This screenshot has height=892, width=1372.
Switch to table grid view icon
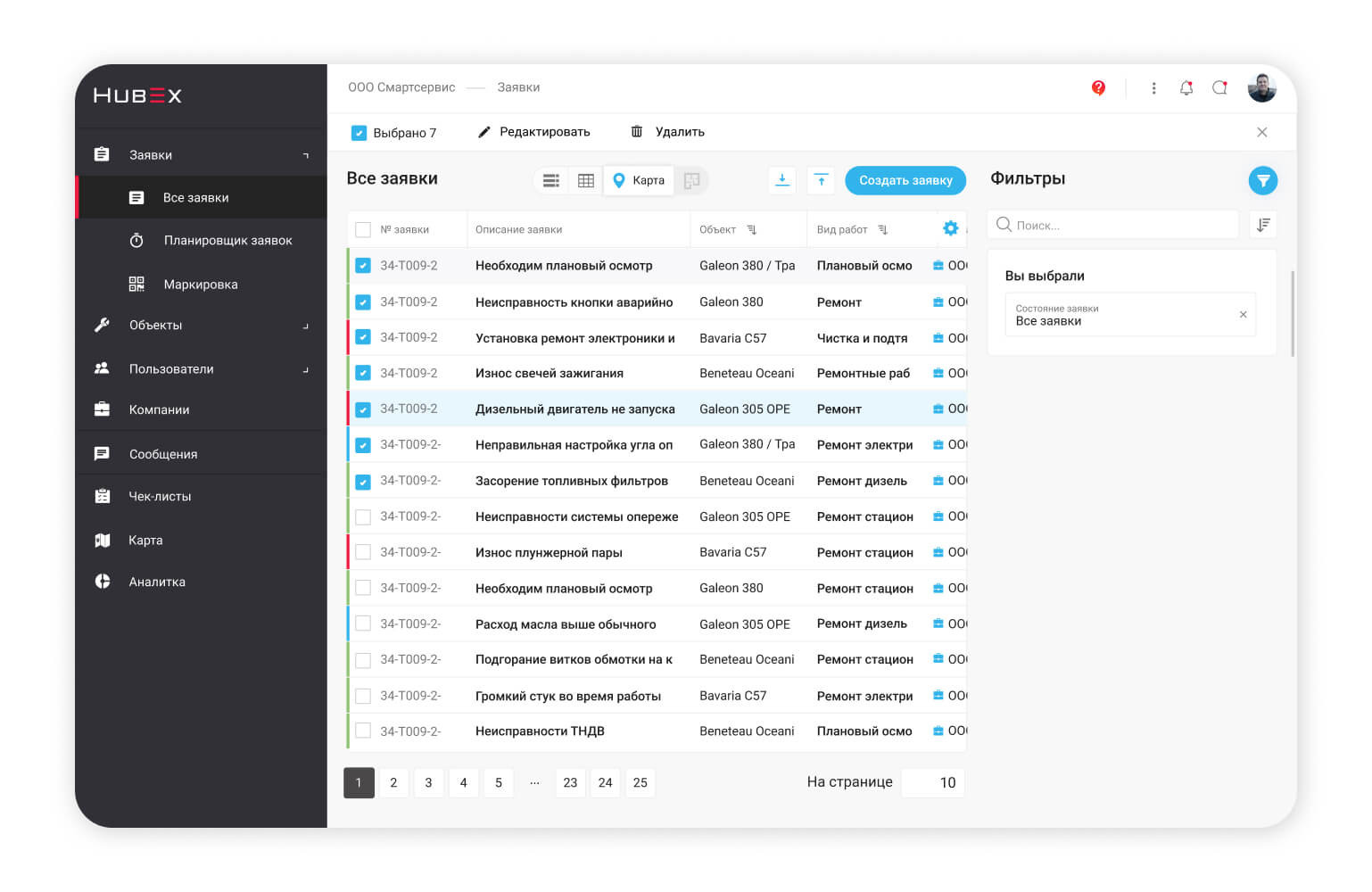point(586,180)
